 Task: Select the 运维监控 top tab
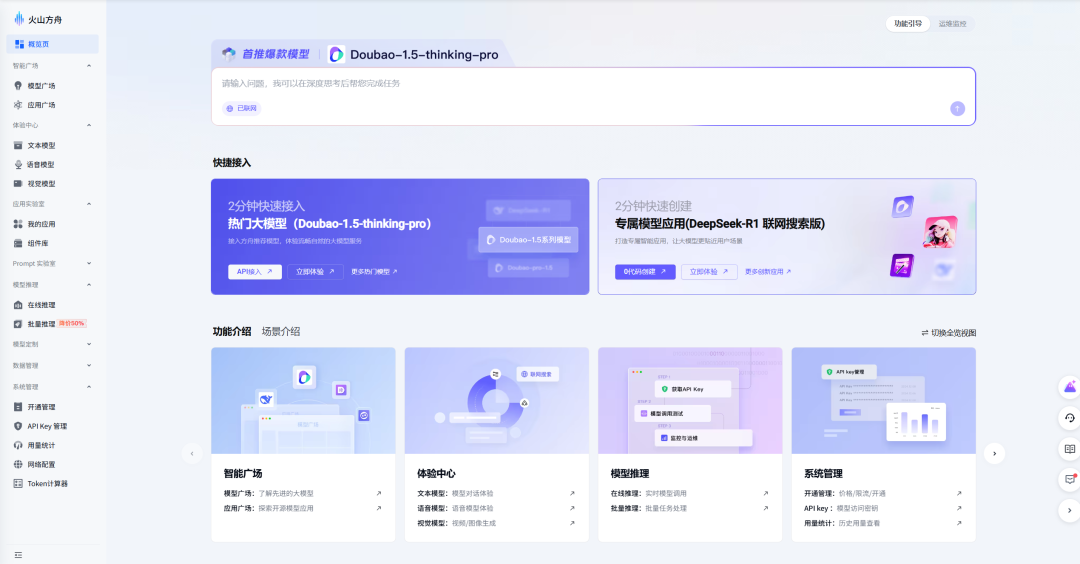(x=953, y=23)
